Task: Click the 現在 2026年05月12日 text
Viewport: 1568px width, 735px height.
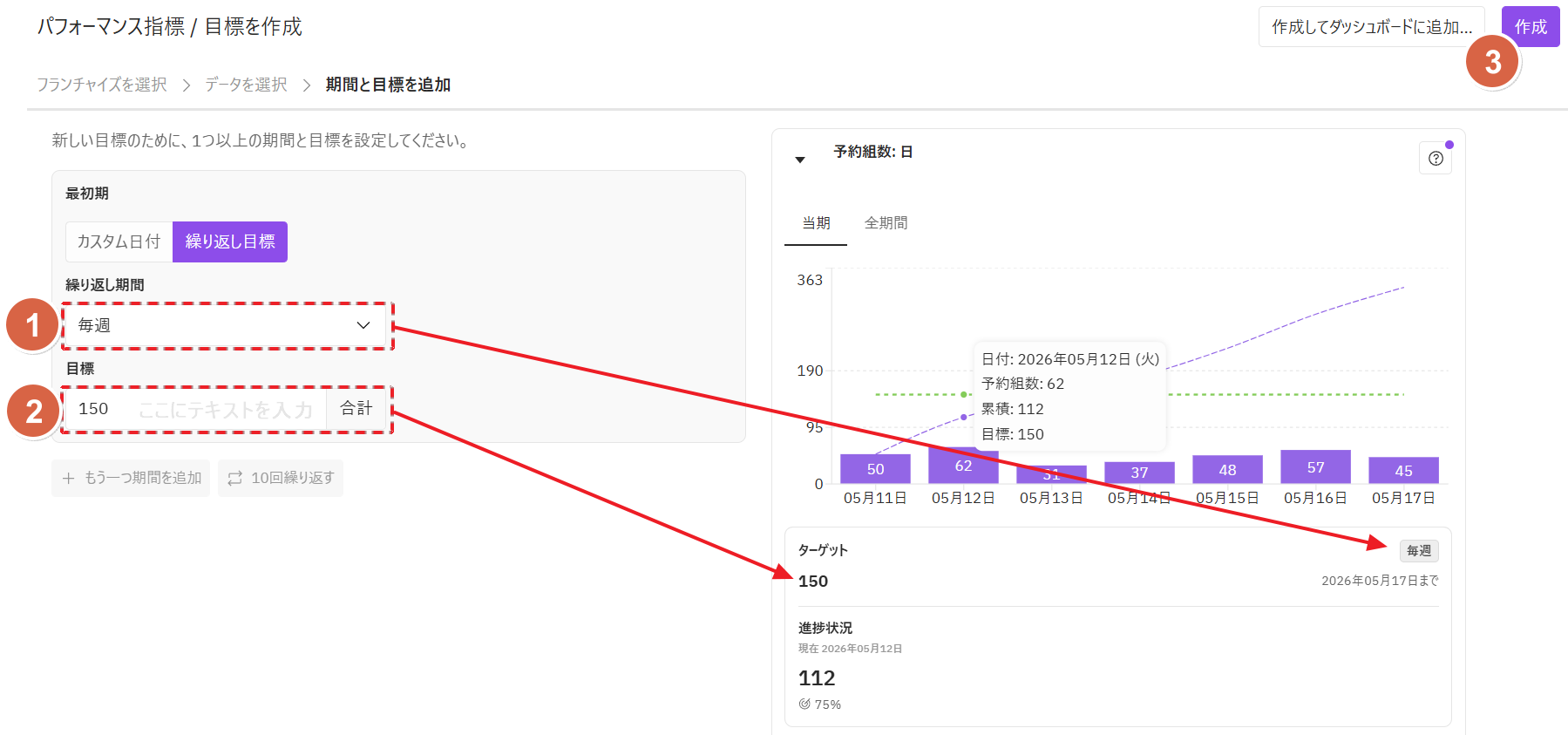Action: pyautogui.click(x=850, y=649)
